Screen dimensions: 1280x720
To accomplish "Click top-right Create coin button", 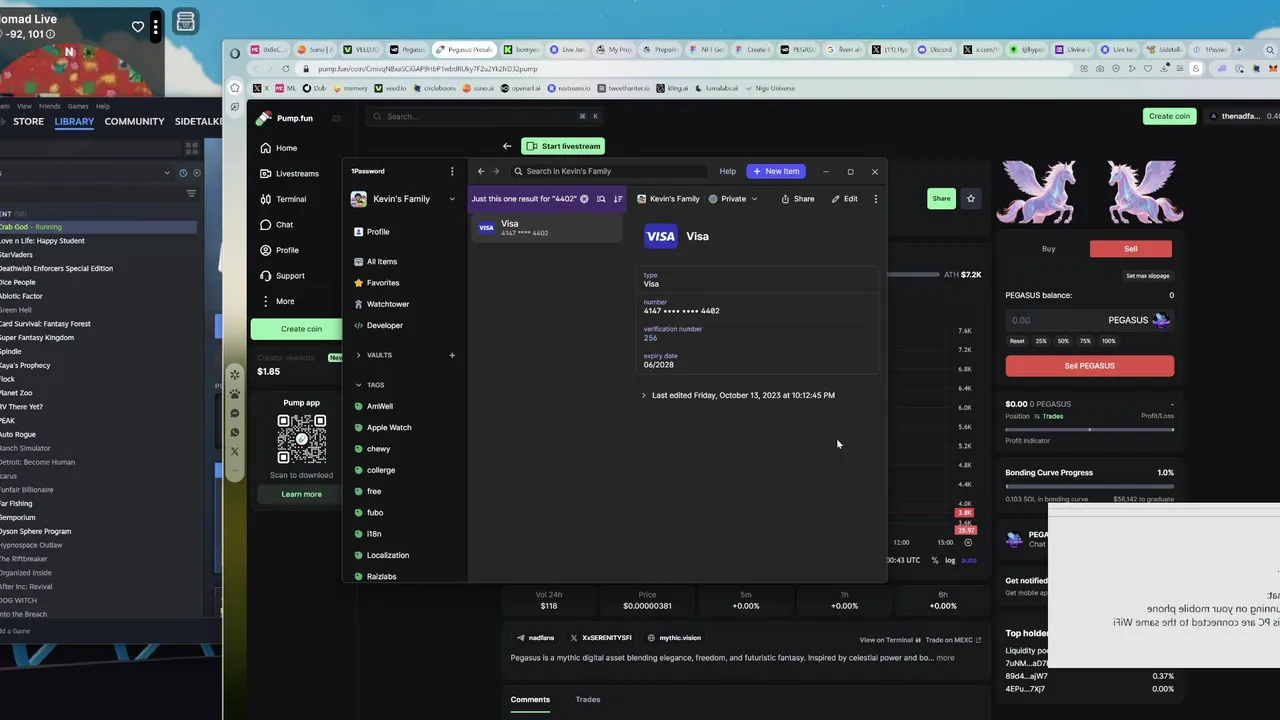I will 1169,116.
